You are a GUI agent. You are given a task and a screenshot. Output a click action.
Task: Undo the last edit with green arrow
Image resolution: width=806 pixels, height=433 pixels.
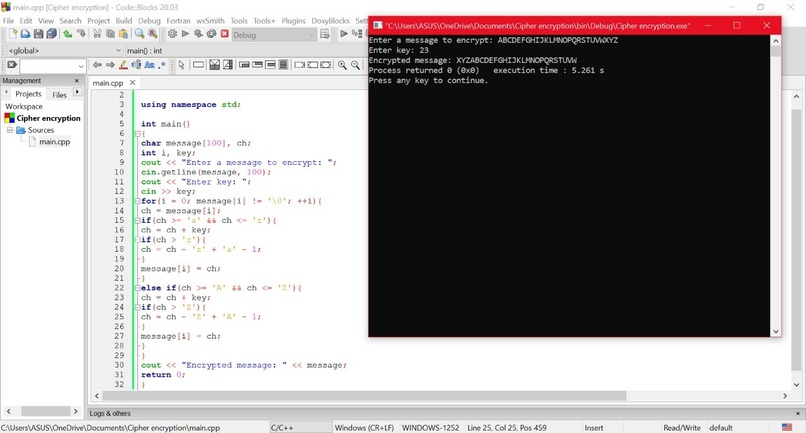pos(68,34)
